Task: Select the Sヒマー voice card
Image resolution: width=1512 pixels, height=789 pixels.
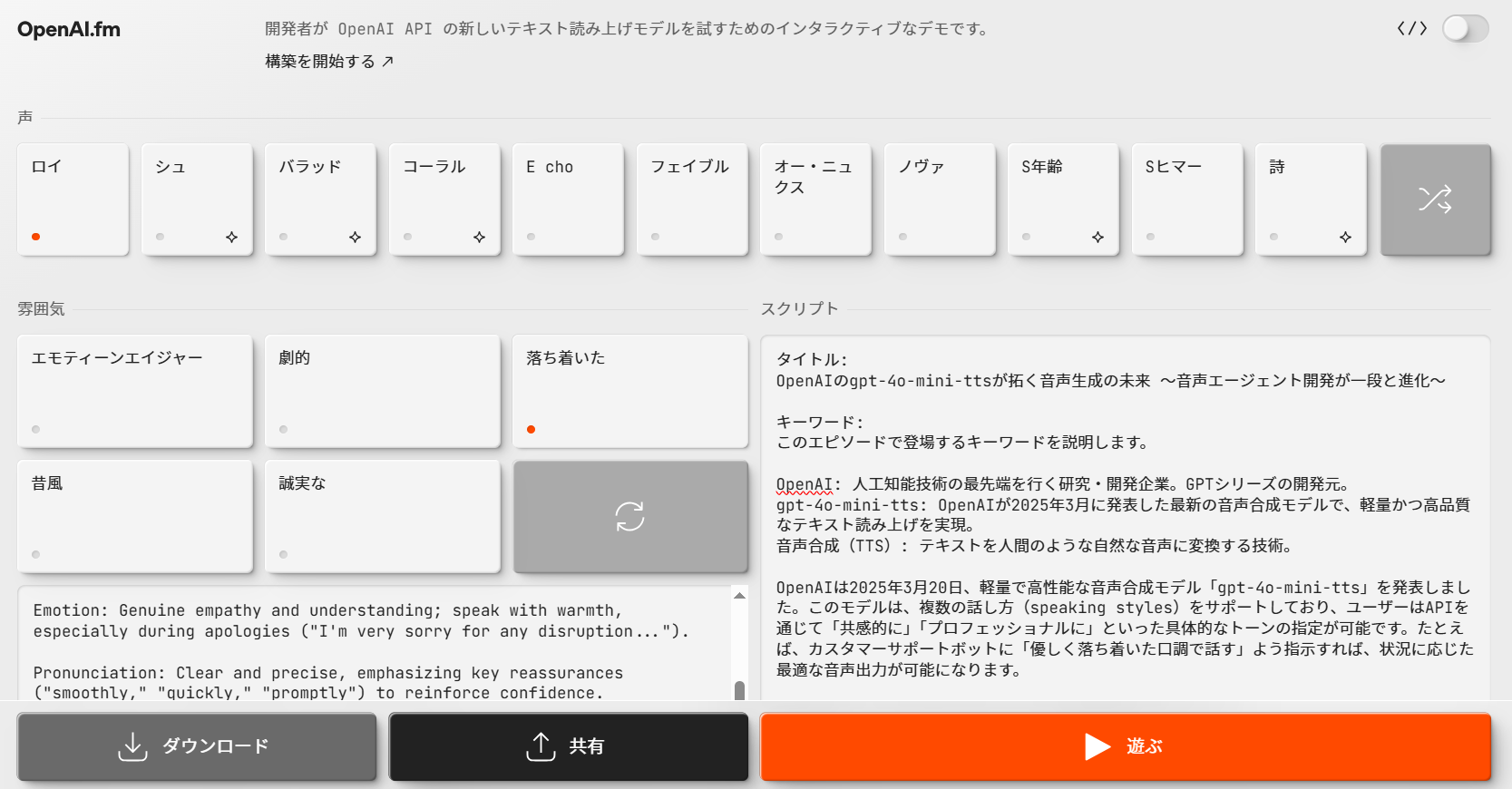Action: [1187, 200]
